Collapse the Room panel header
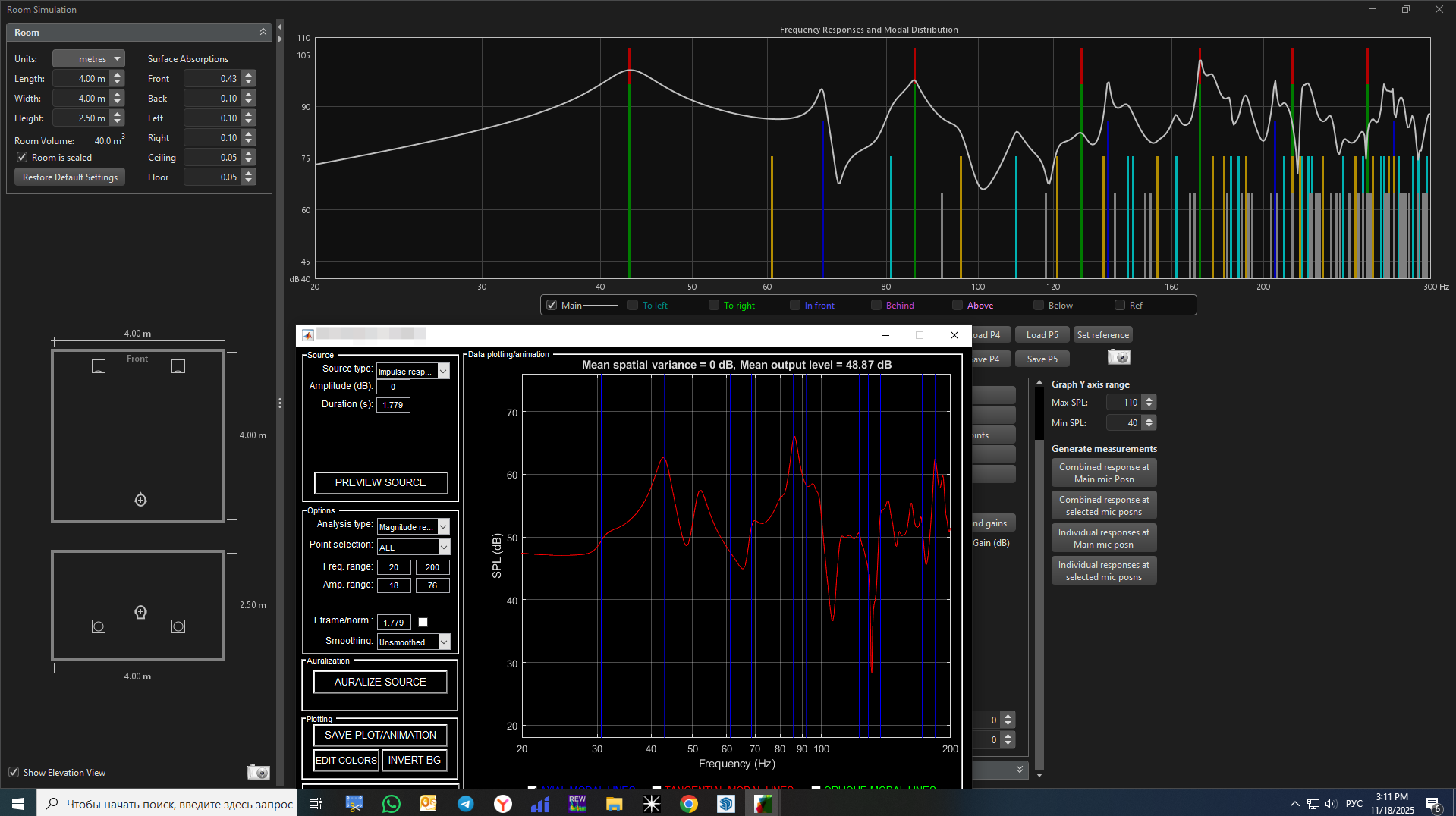 click(263, 32)
